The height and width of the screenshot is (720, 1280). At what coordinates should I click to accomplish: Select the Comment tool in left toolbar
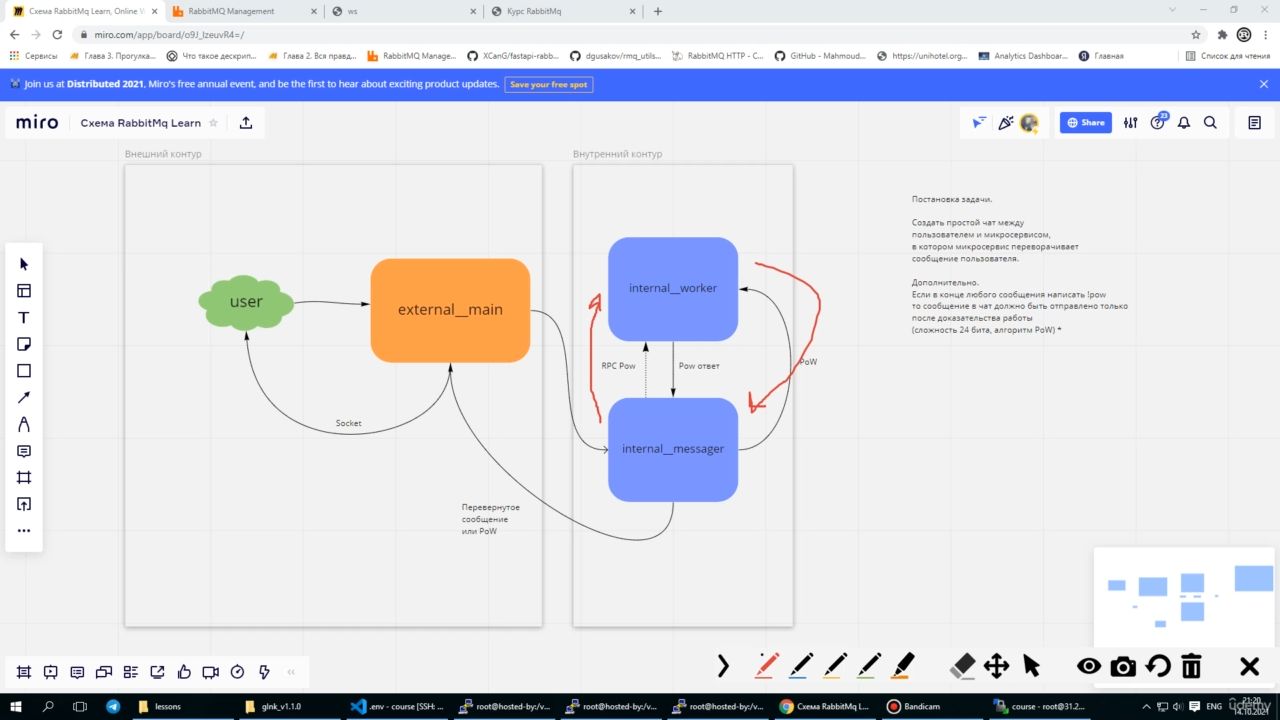(x=24, y=451)
